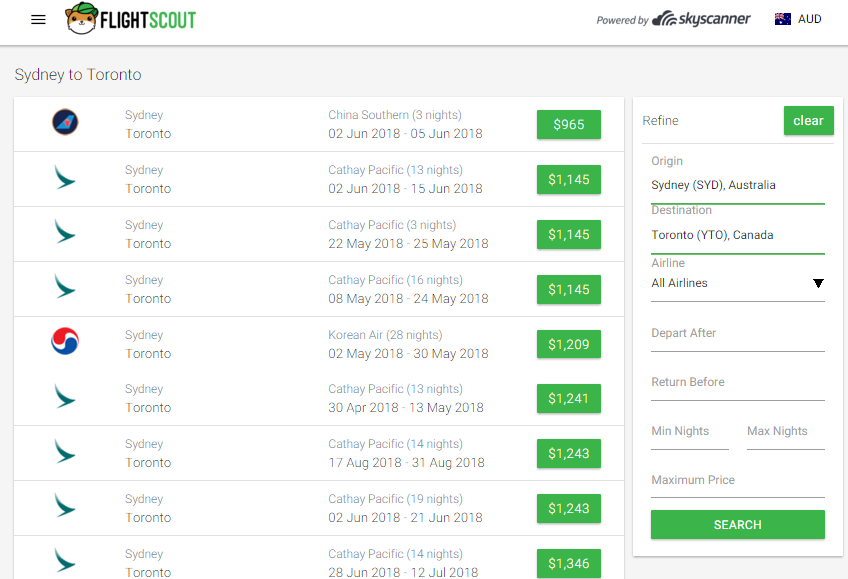Click the green SEARCH button
Screen dimensions: 848x579
[738, 524]
